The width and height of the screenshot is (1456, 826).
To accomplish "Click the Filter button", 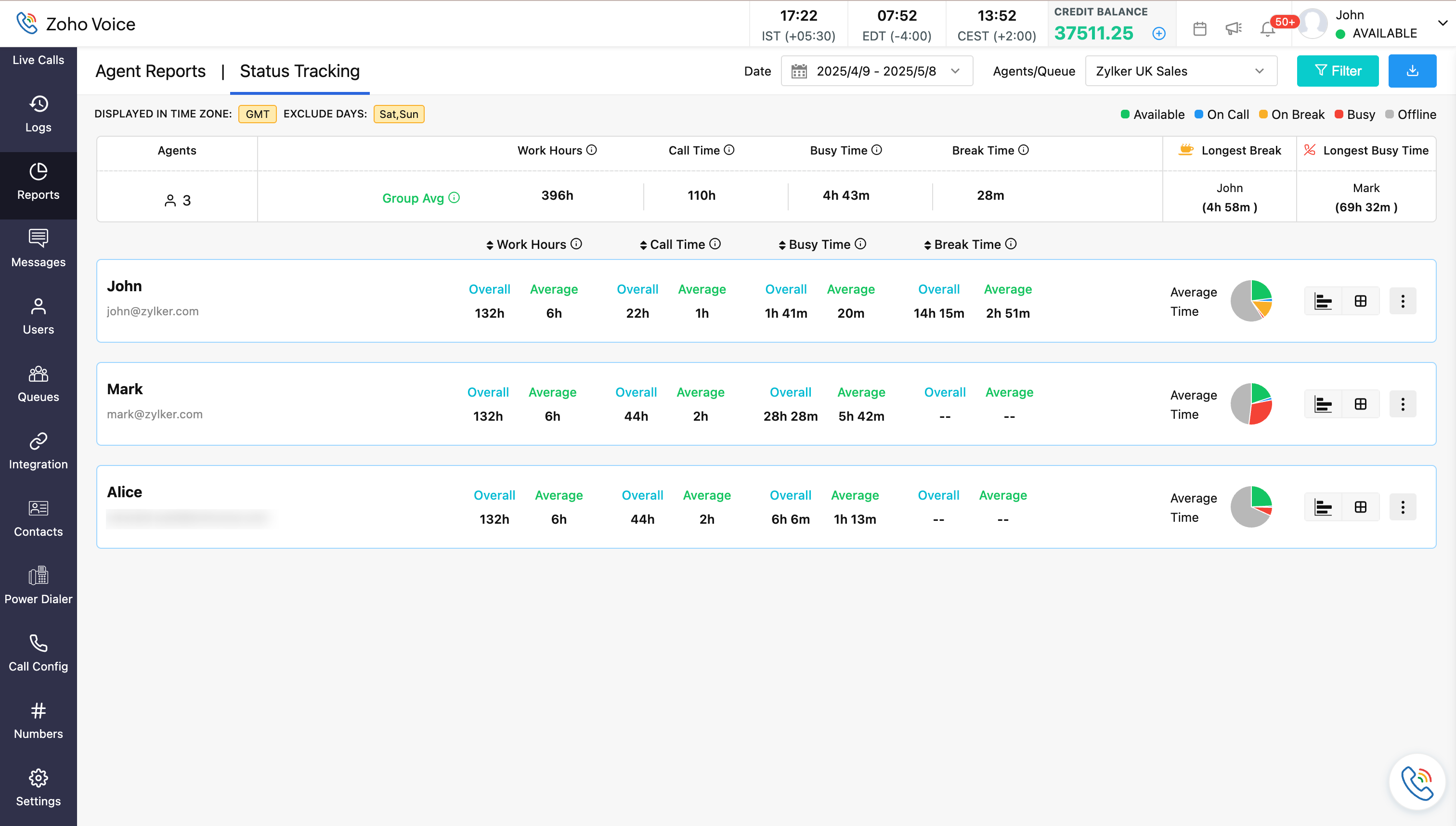I will tap(1337, 71).
